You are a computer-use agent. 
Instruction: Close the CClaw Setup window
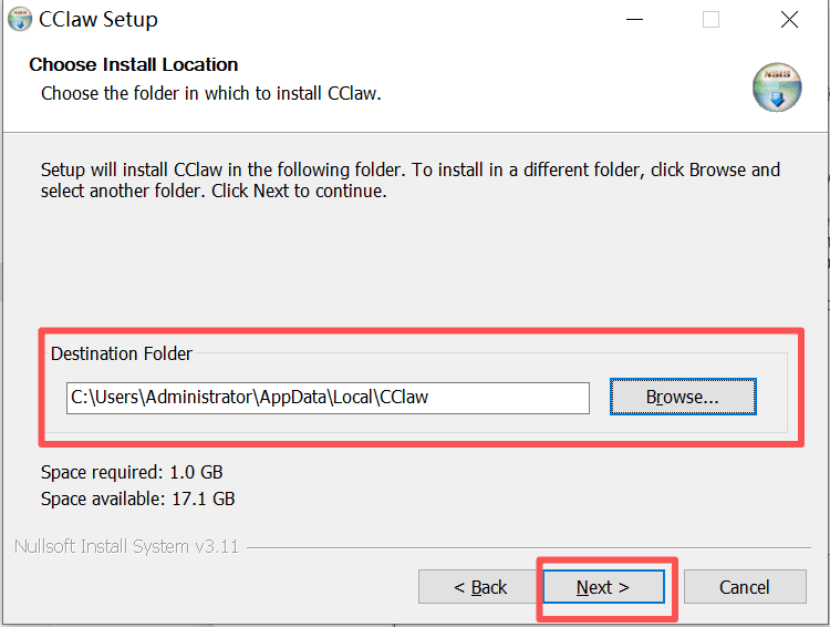point(789,19)
